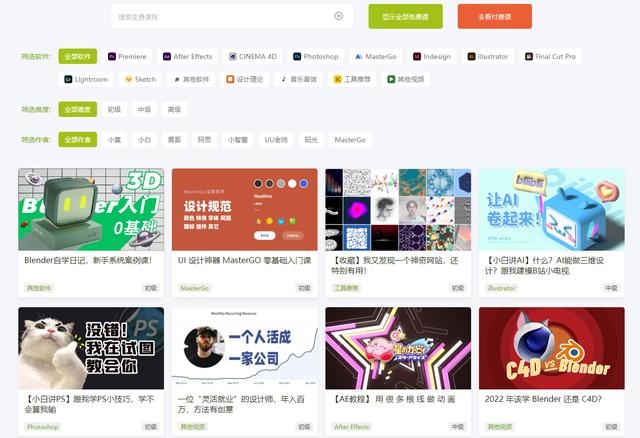Screen dimensions: 640x438
Task: Select the 全部作者 all-authors chip
Action: (78, 140)
